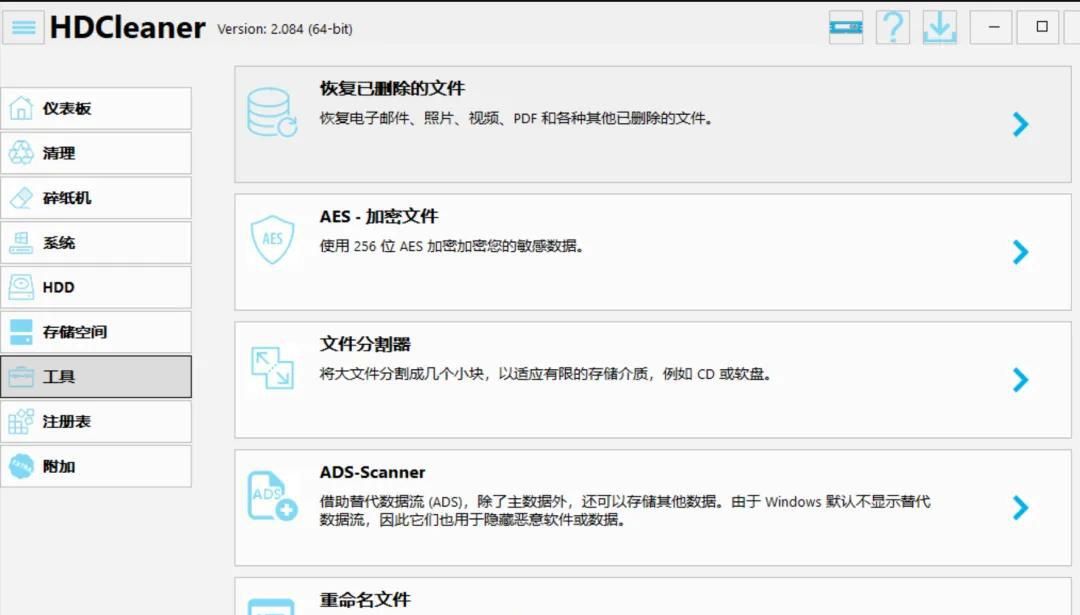Select HDD section in sidebar
The image size is (1080, 615).
(96, 287)
